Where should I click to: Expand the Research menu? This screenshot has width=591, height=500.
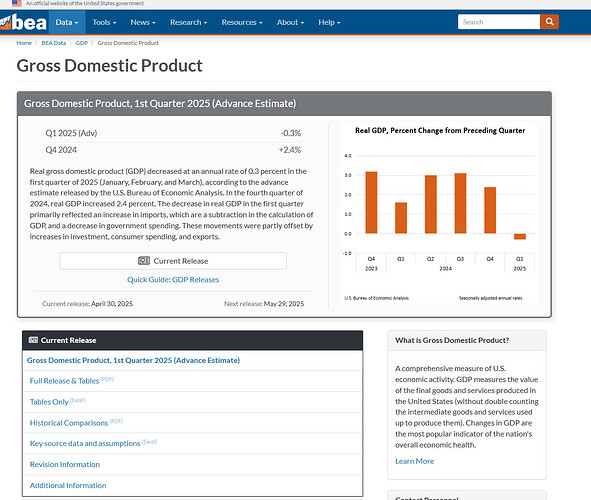point(188,22)
